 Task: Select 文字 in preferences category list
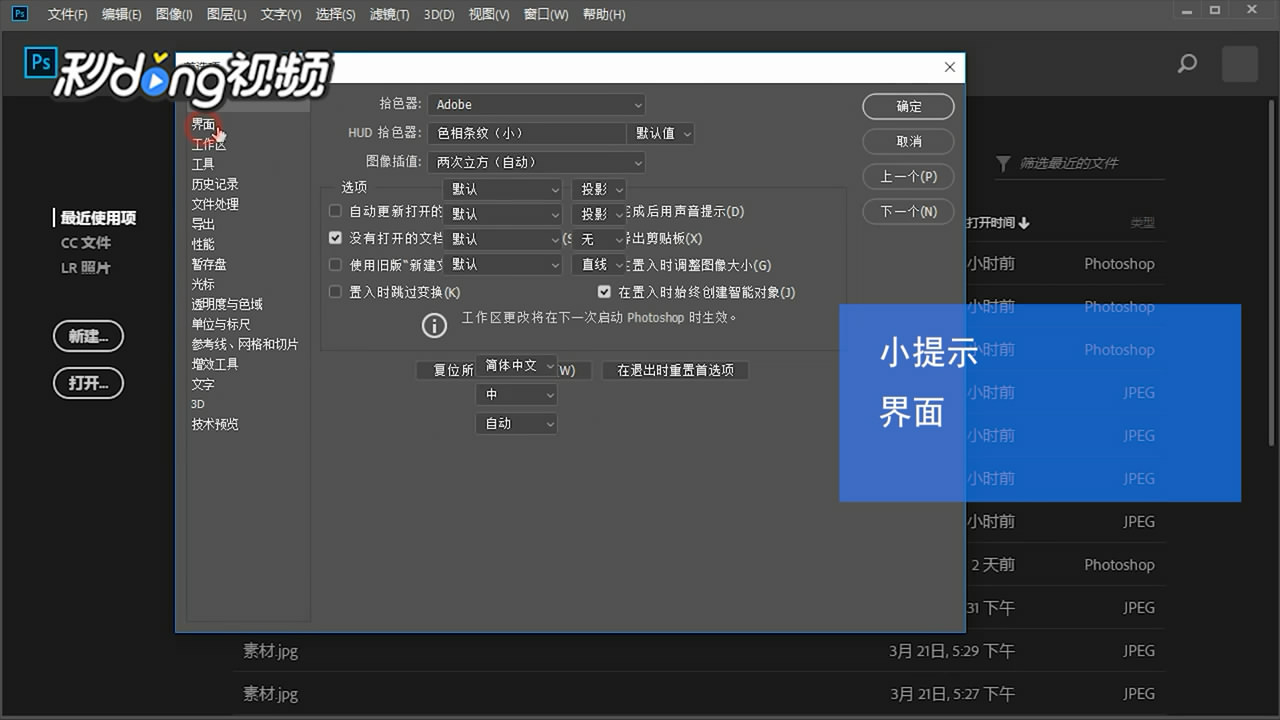tap(203, 384)
